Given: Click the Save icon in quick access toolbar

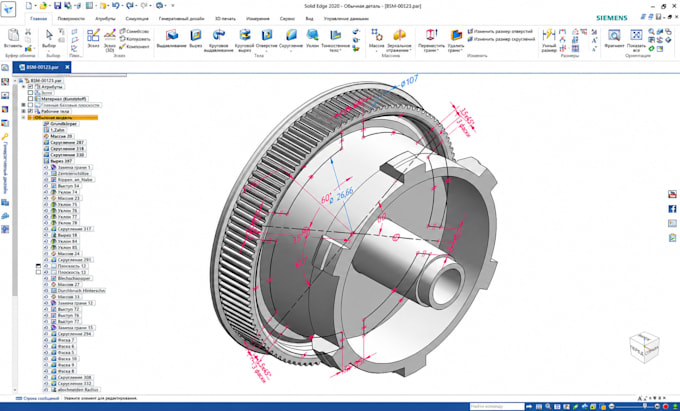Looking at the screenshot, I should tap(57, 6).
